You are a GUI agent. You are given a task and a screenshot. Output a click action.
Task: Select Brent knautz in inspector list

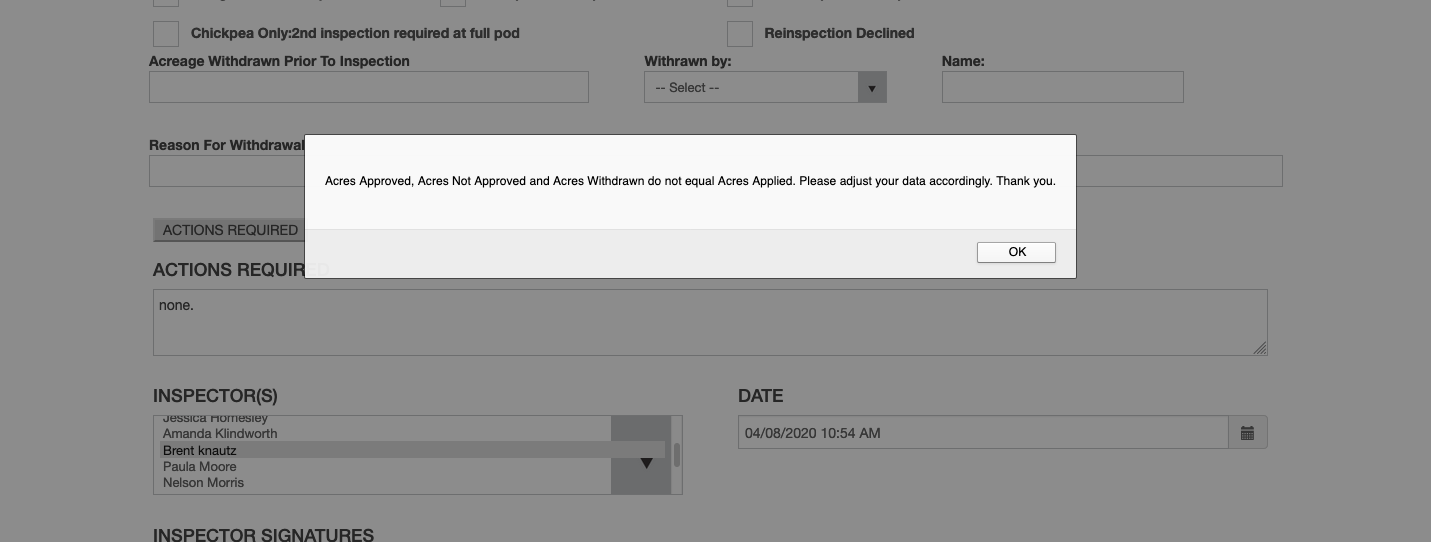point(200,450)
